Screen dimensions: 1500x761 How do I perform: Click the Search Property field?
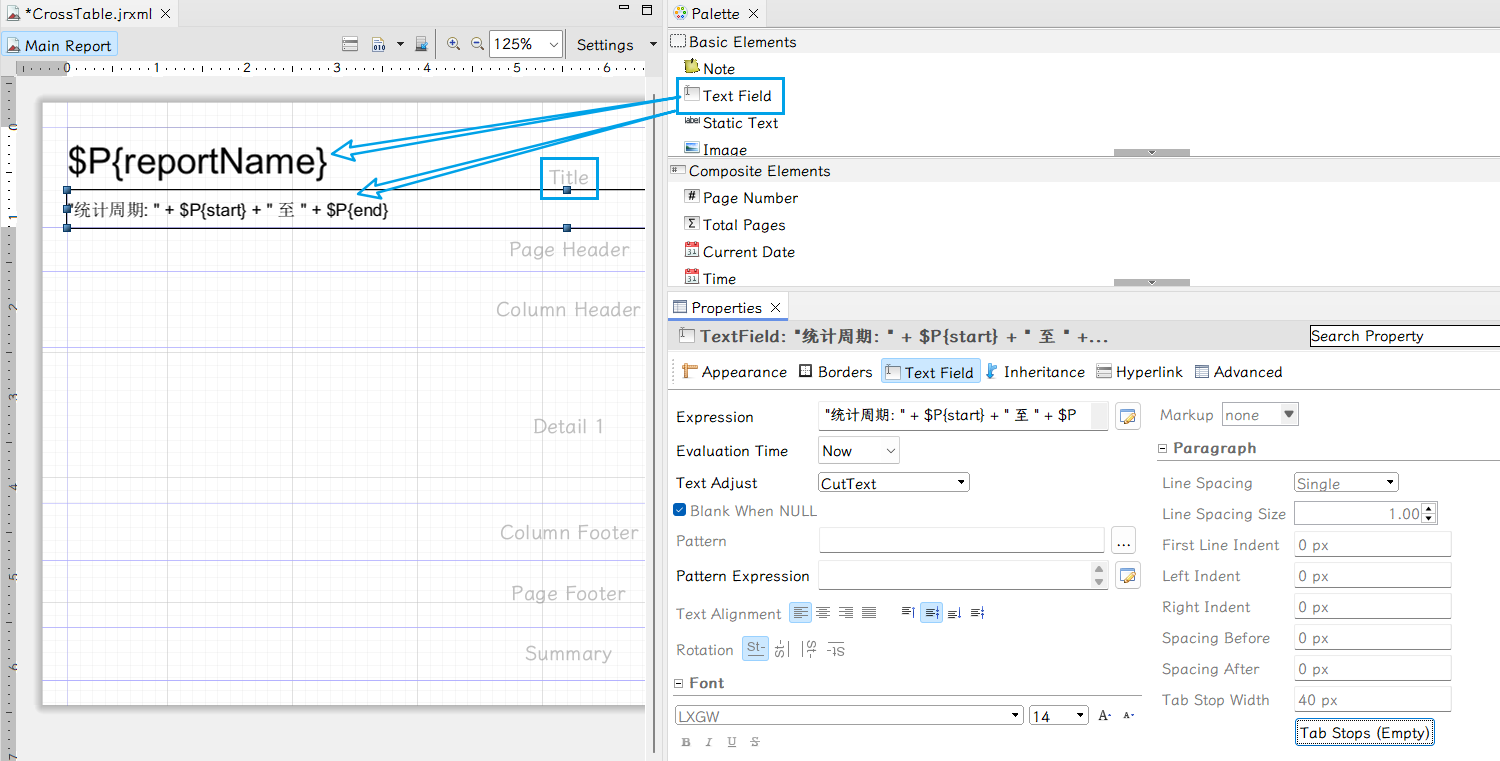[1404, 336]
